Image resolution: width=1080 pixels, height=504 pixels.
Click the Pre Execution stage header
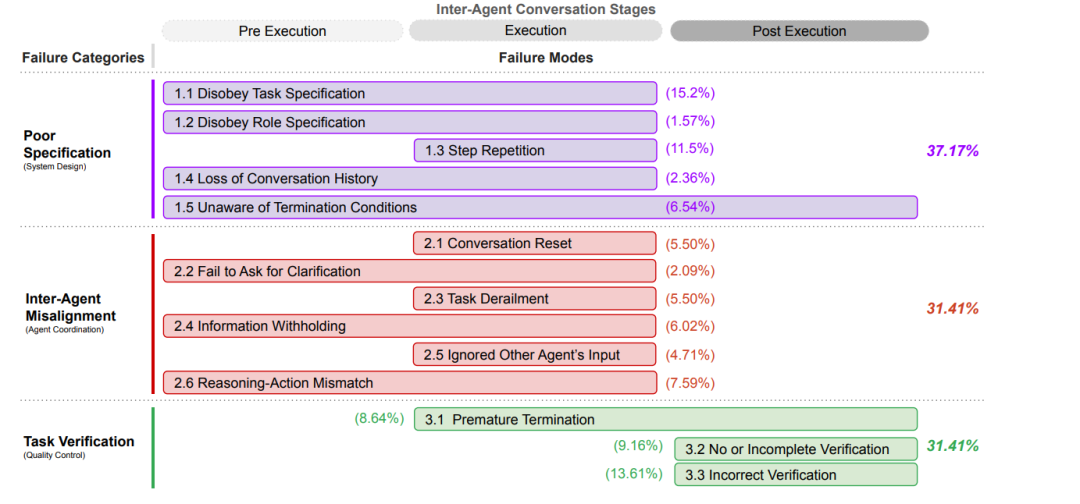(x=282, y=31)
